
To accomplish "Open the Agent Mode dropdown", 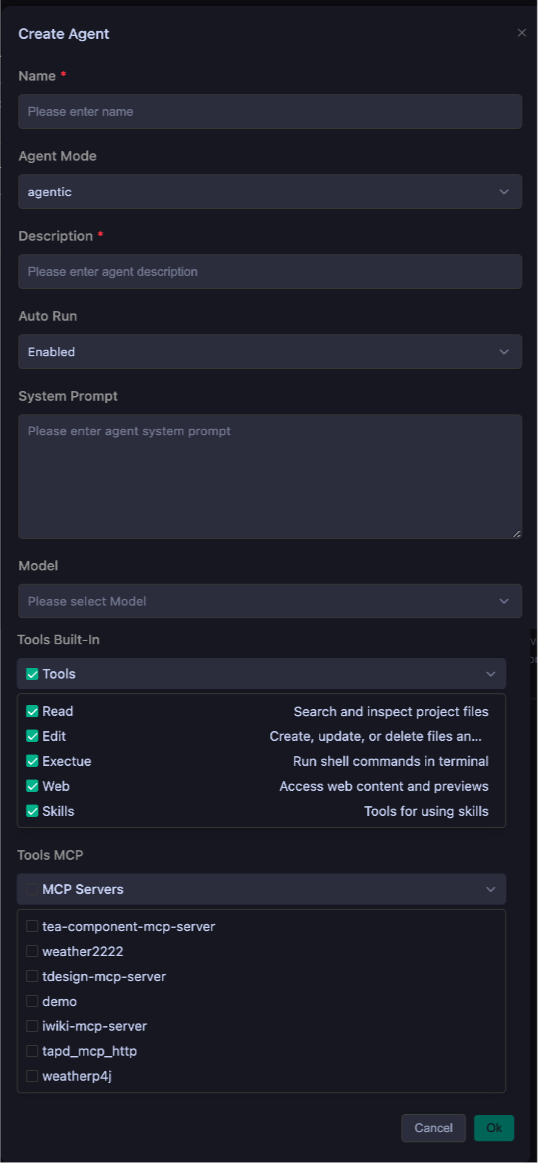I will [x=270, y=191].
